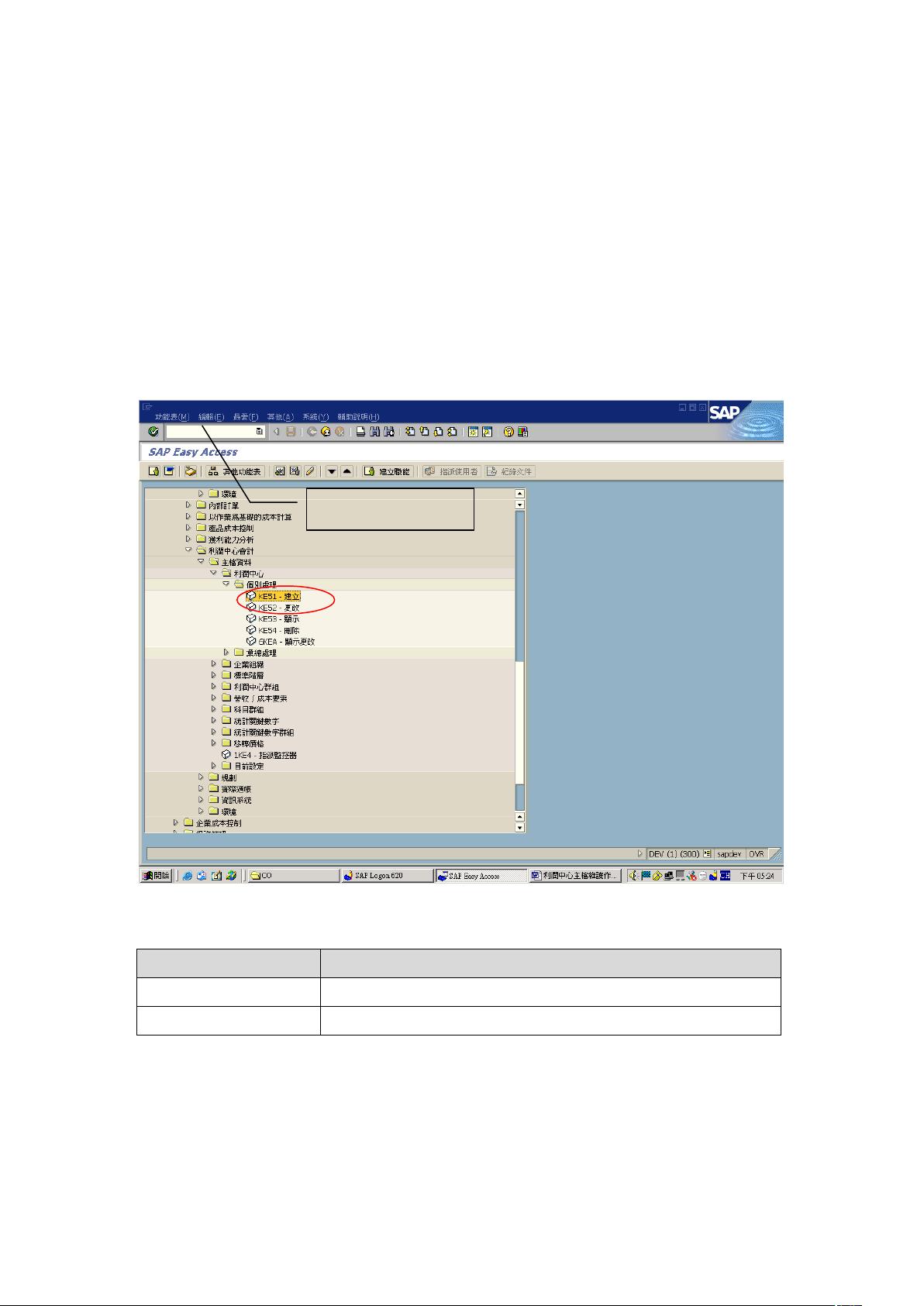Click the transaction command input field
Viewport: 924px width, 1306px height.
[211, 432]
